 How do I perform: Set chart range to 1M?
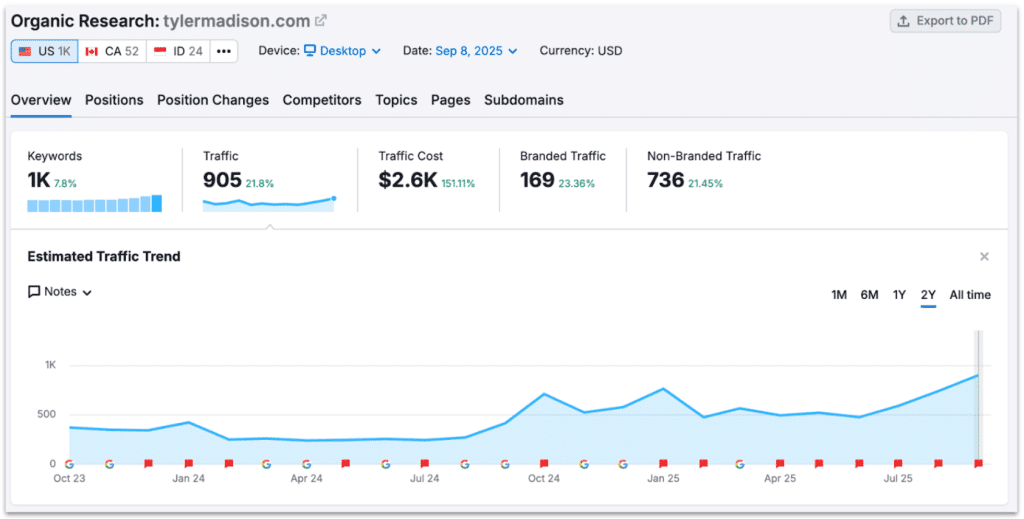tap(839, 295)
